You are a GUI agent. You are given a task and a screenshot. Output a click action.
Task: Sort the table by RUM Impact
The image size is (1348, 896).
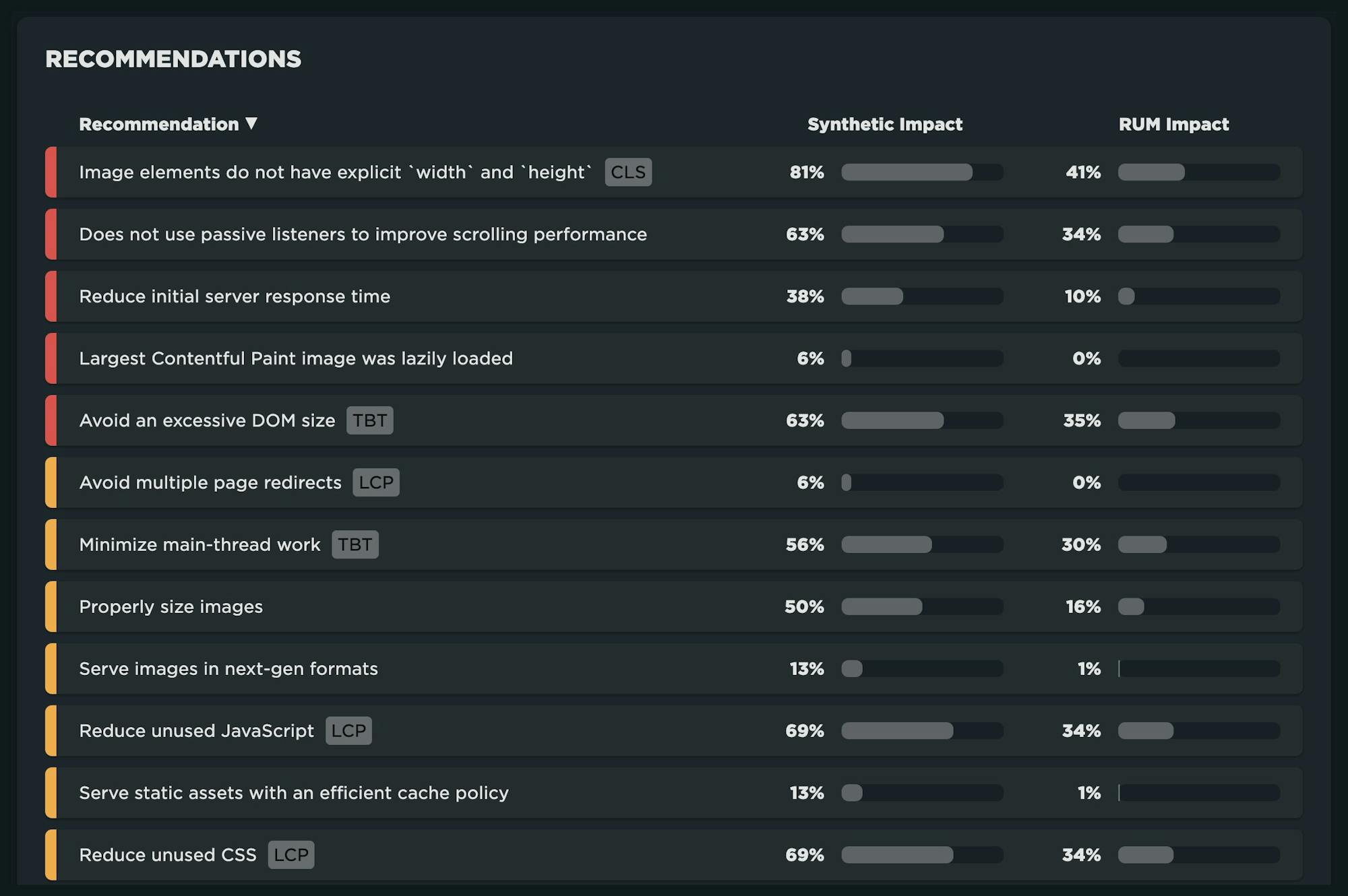pyautogui.click(x=1173, y=124)
